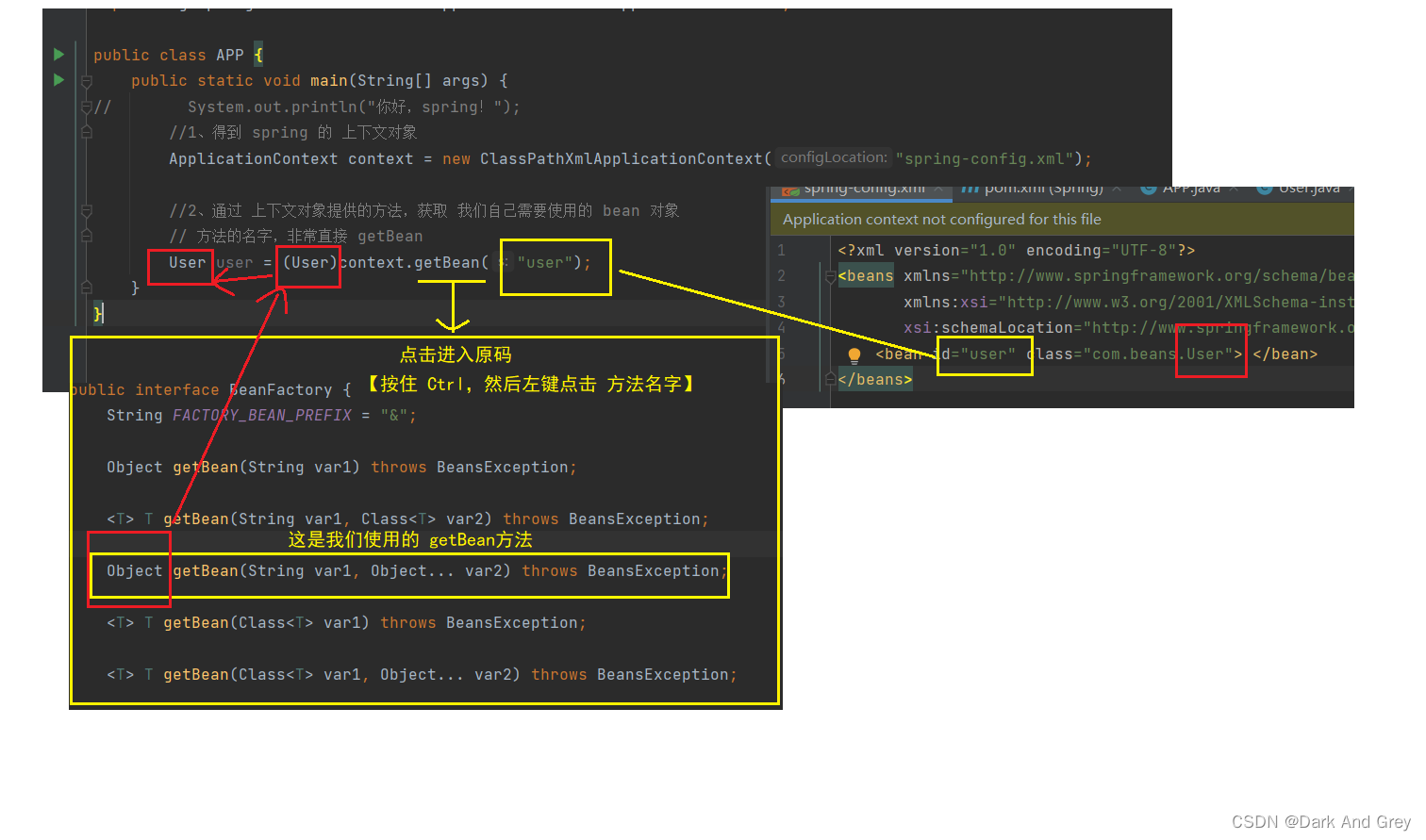Collapse fold marker at '//1、得到 spring' comment

click(86, 133)
